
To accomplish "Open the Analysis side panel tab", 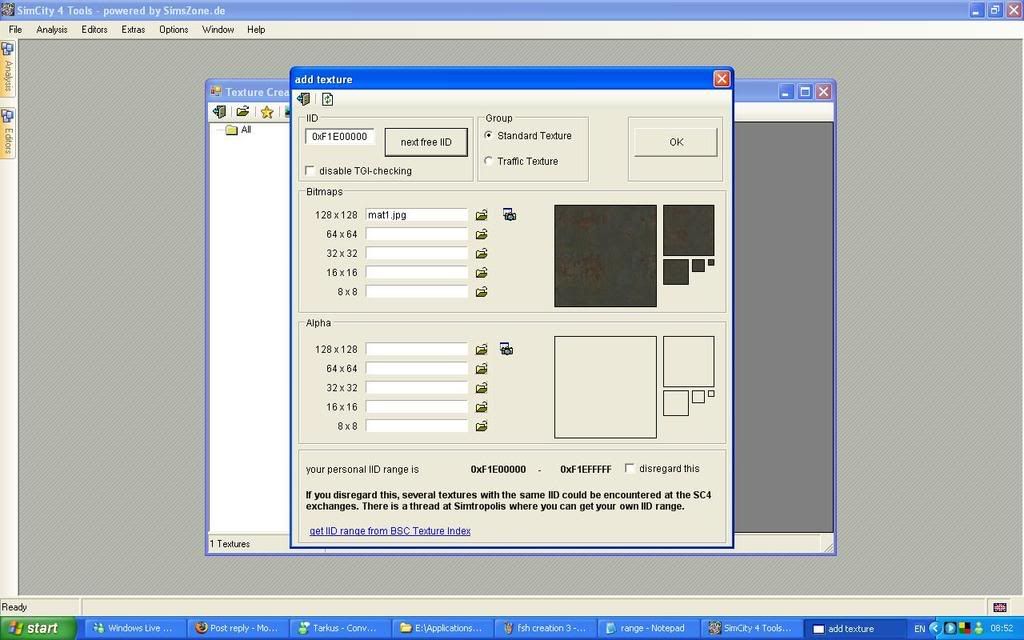I will click(8, 68).
